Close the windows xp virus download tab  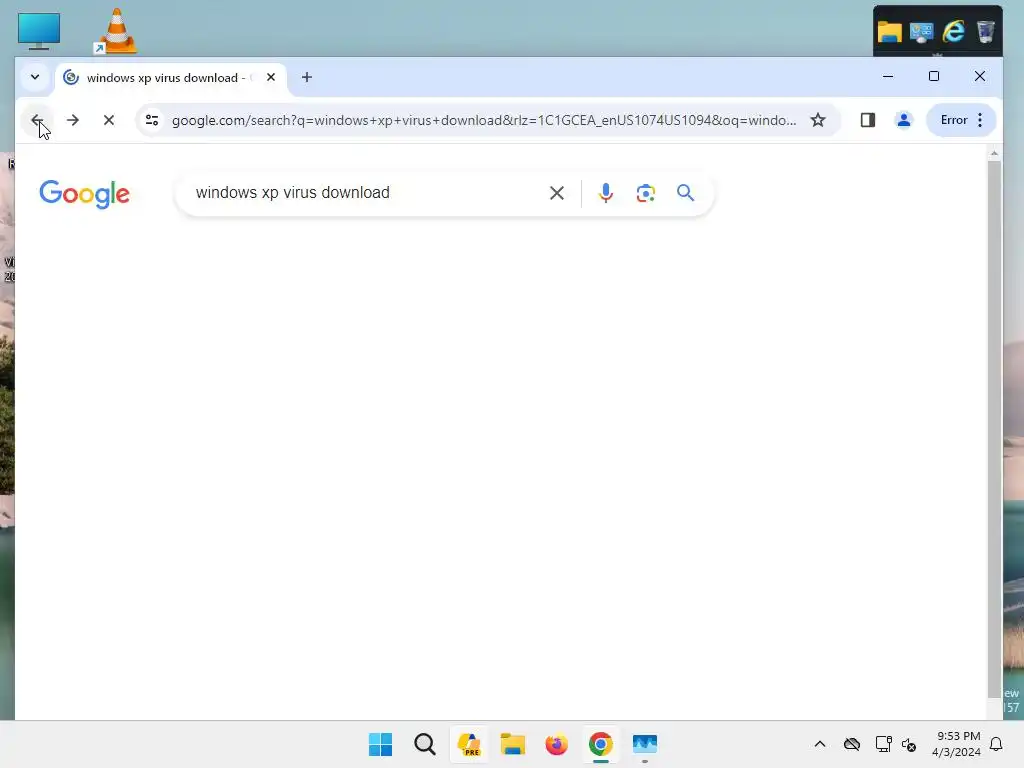coord(271,77)
